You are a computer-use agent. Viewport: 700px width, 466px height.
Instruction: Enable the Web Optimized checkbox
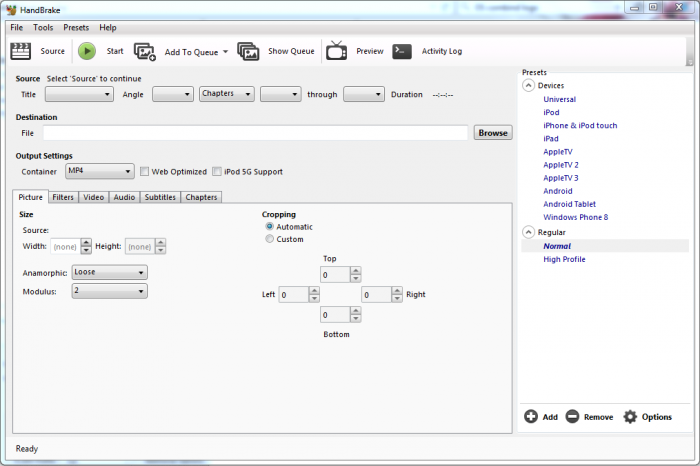[144, 171]
